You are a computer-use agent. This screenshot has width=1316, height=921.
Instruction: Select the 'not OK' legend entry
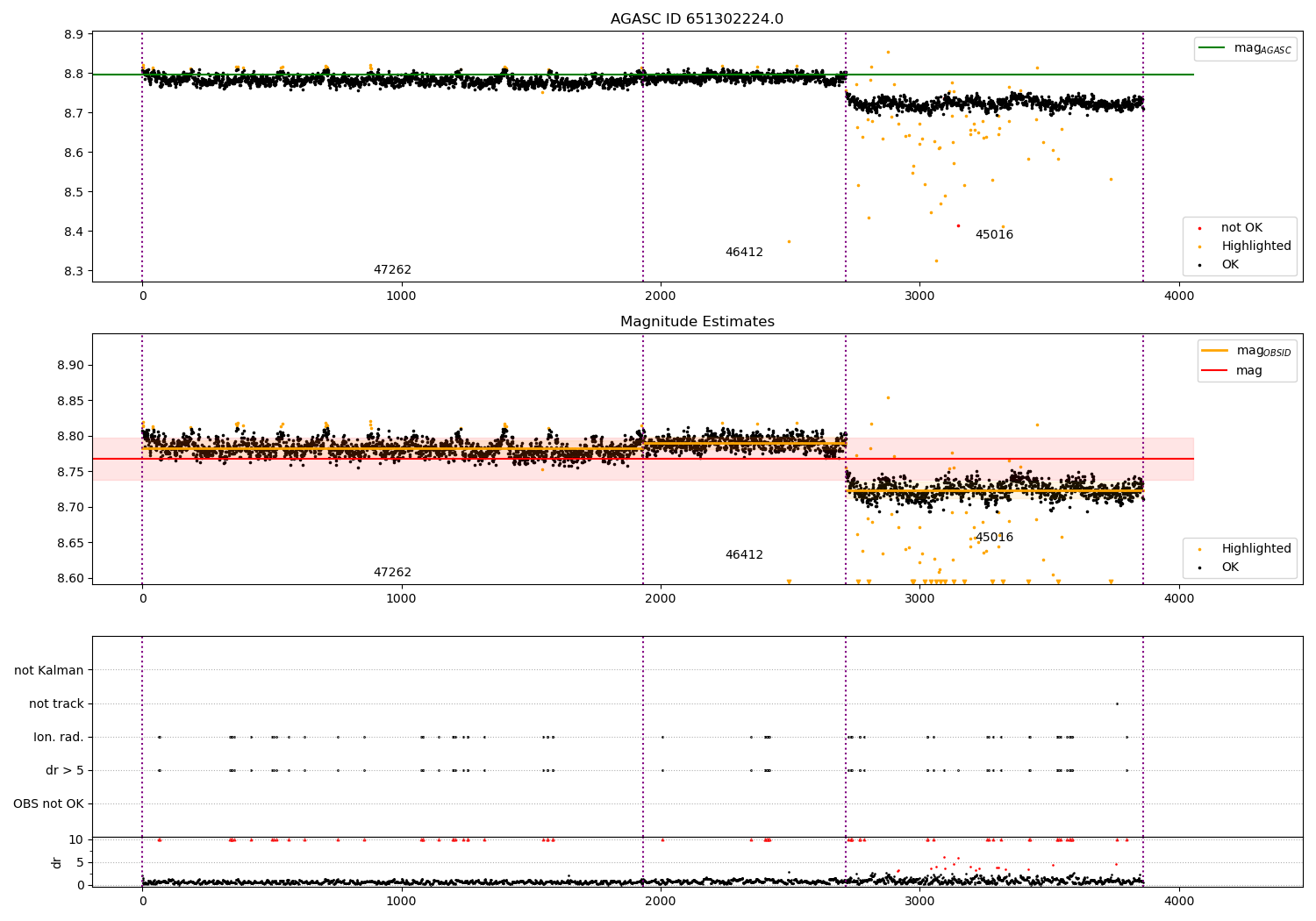[1240, 228]
